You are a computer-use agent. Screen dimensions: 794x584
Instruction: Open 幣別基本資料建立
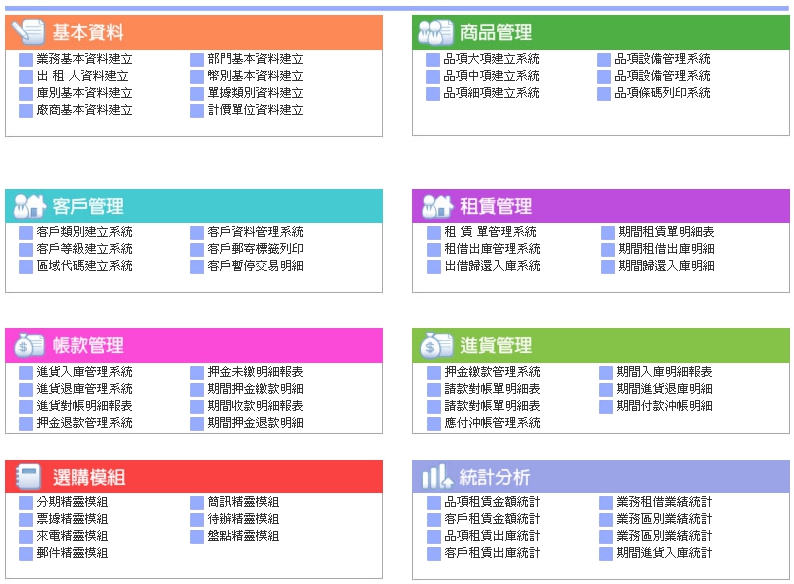[255, 76]
